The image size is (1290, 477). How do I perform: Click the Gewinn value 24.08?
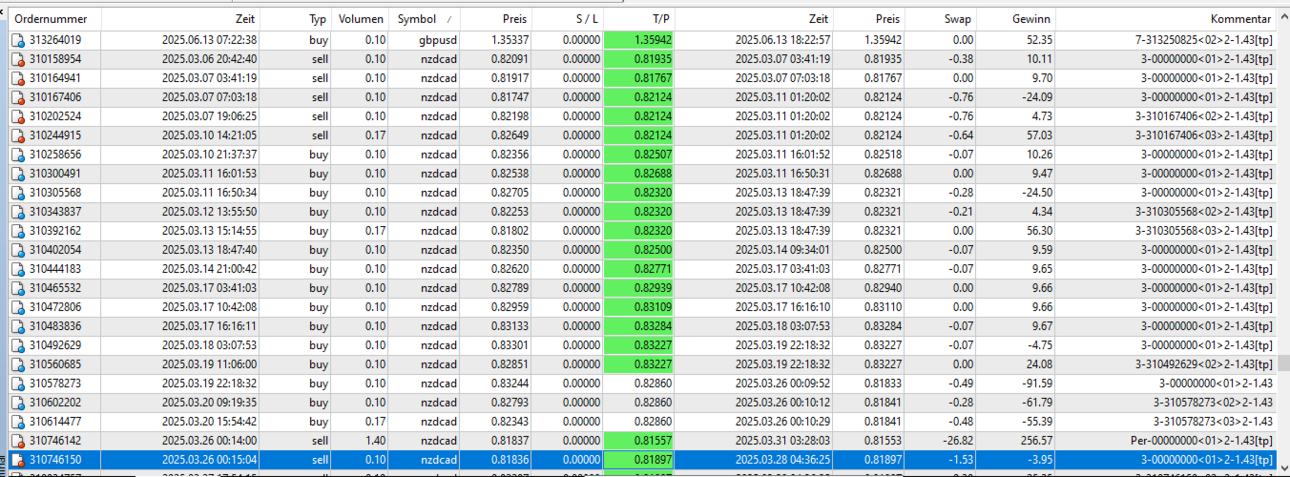tap(1039, 364)
